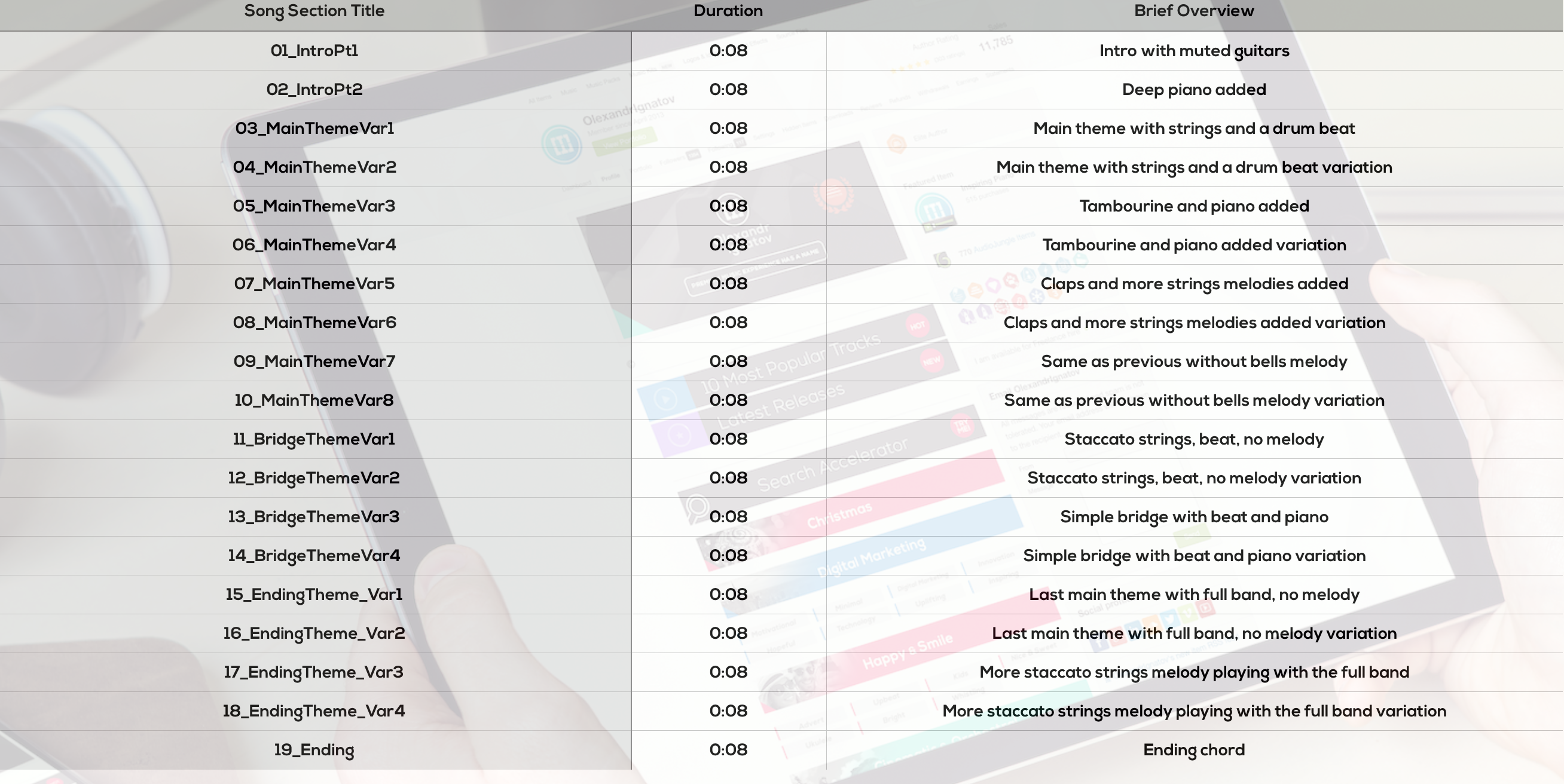Click the 0:08 duration of 08_MainThemeVar6
1564x784 pixels.
coord(728,323)
